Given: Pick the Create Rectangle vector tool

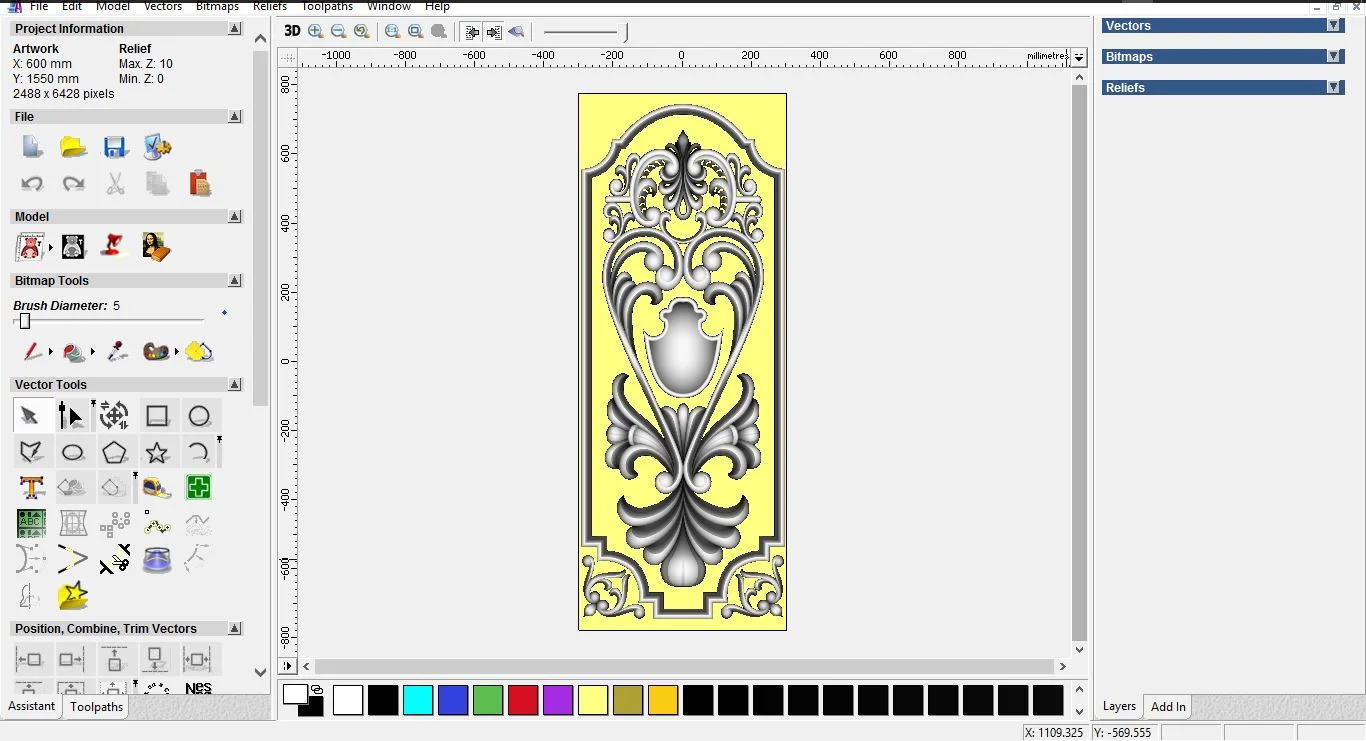Looking at the screenshot, I should pyautogui.click(x=157, y=416).
